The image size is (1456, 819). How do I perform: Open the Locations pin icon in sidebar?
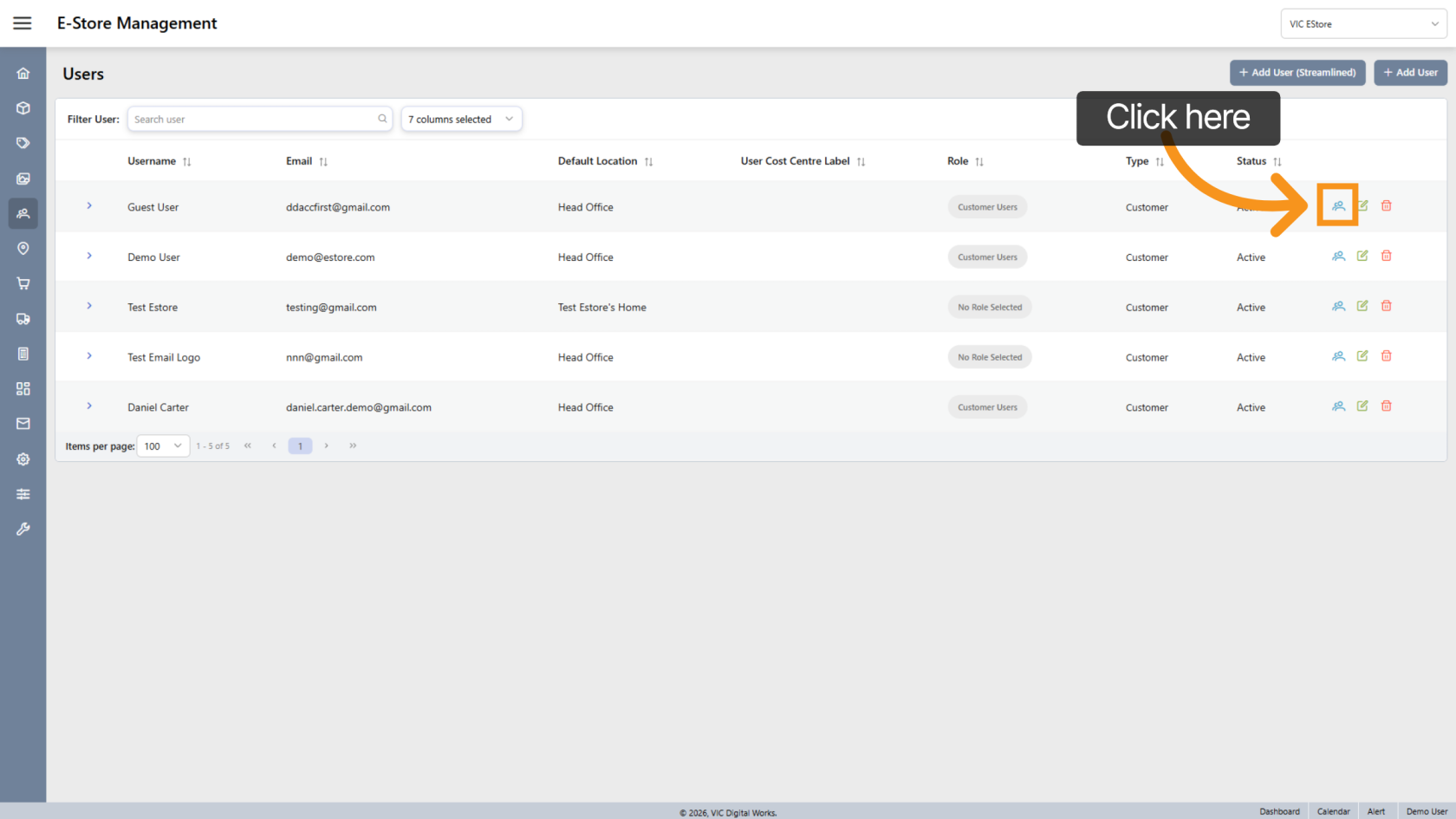(x=23, y=249)
